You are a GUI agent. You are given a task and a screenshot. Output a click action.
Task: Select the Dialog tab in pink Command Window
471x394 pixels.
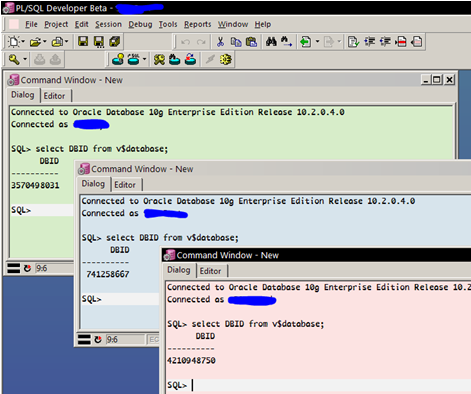click(x=179, y=270)
